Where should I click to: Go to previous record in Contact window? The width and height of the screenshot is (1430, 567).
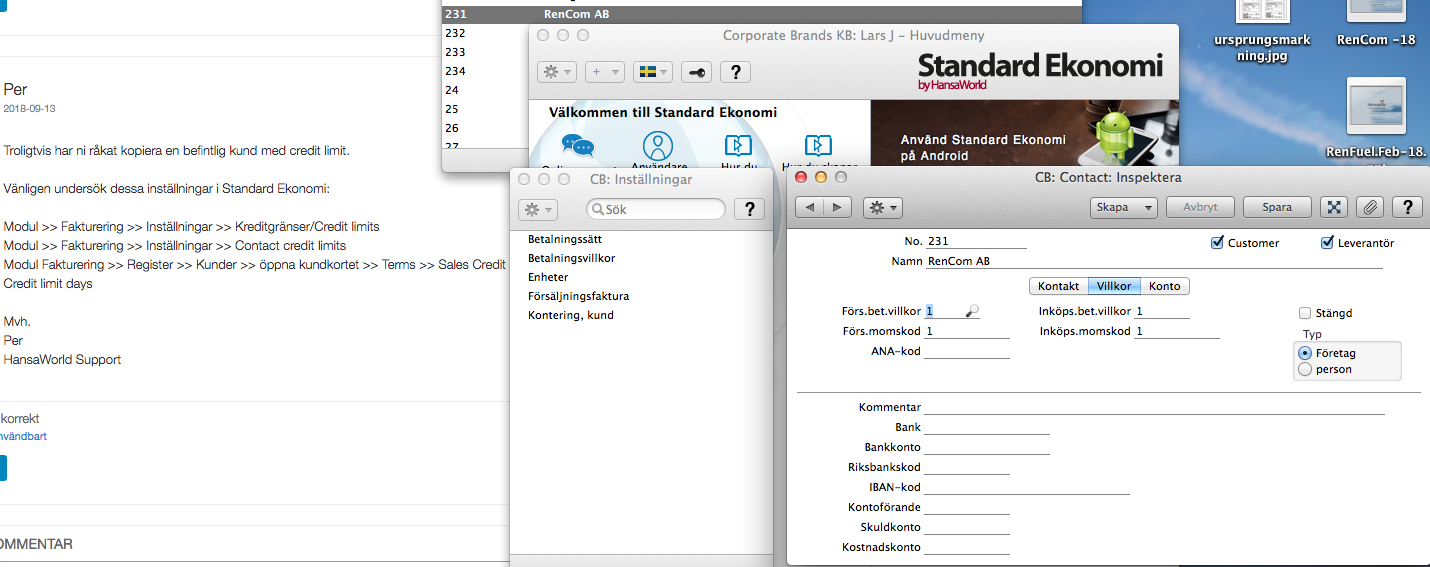(x=809, y=207)
